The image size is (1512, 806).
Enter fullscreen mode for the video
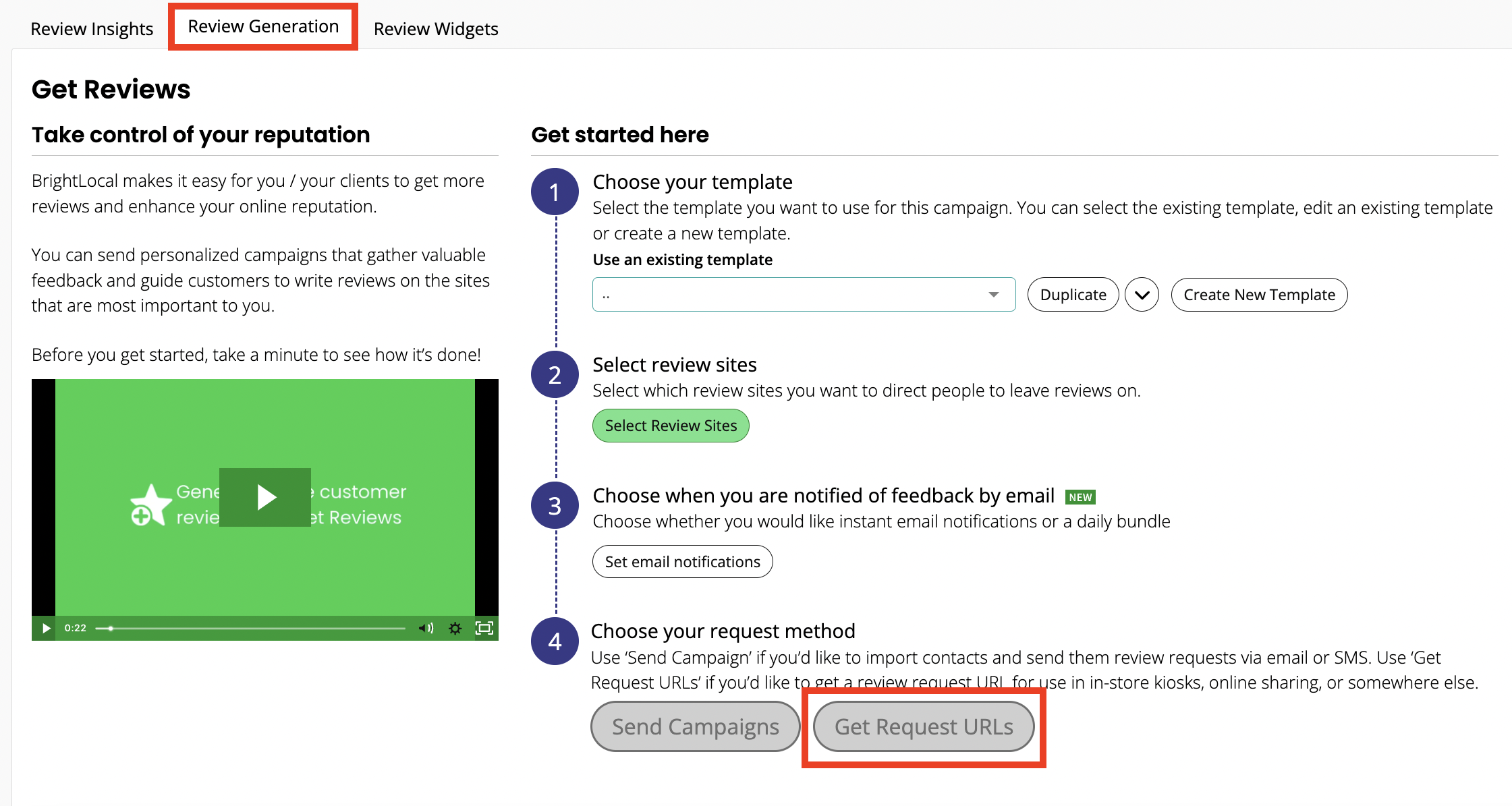[484, 628]
